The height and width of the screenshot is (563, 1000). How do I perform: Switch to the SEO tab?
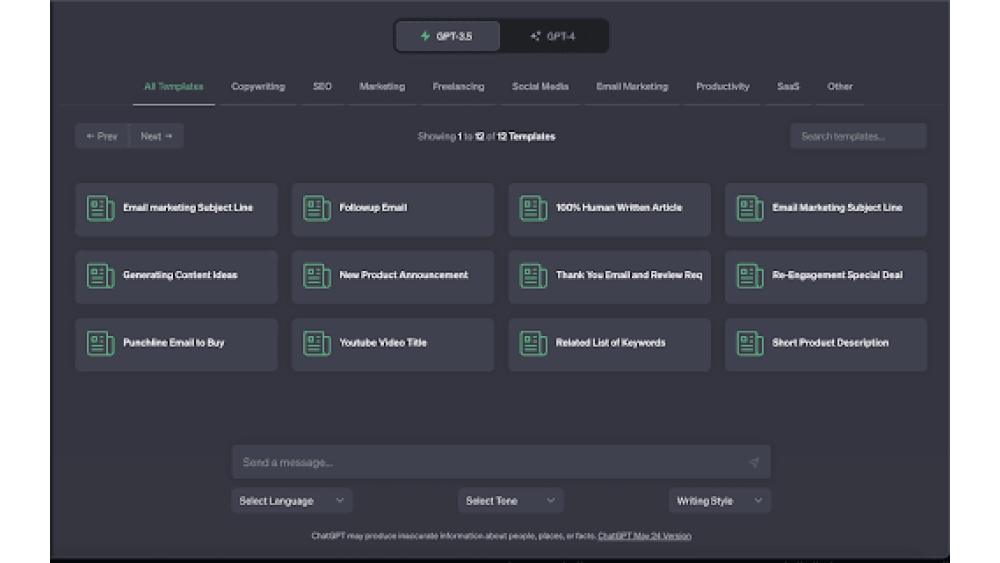coord(322,87)
